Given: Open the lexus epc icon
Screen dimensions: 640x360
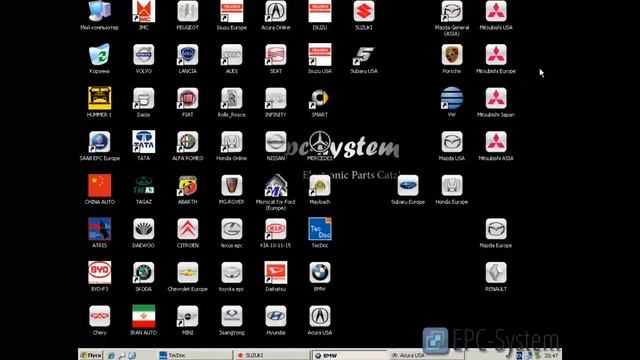Looking at the screenshot, I should click(231, 229).
